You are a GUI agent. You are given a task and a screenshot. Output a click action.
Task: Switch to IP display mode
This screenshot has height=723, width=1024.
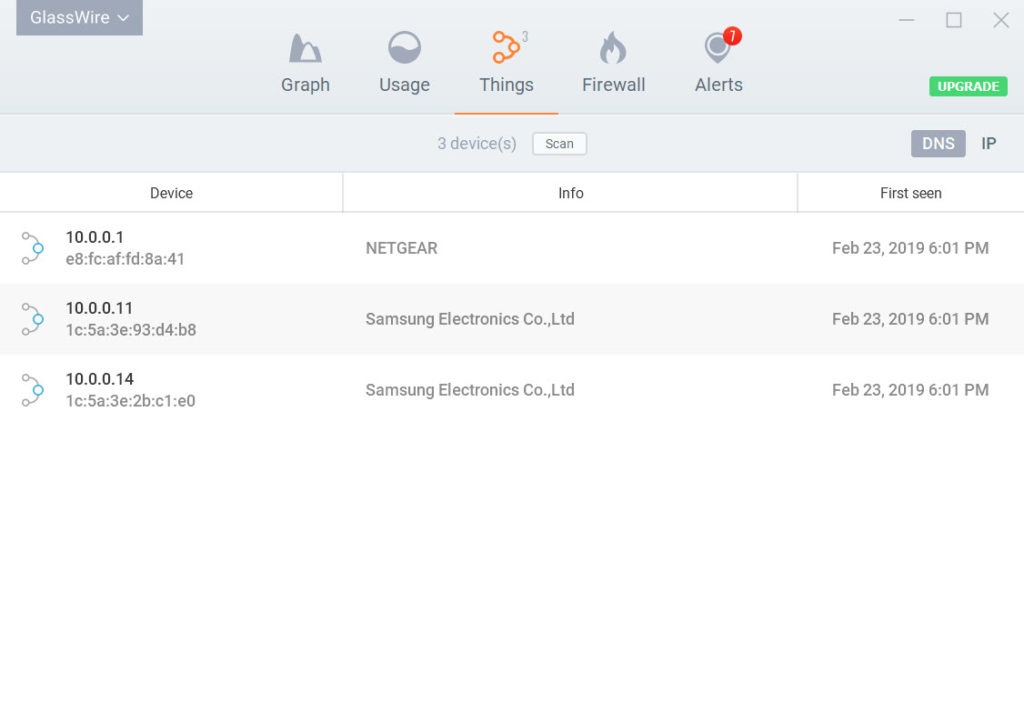(988, 144)
